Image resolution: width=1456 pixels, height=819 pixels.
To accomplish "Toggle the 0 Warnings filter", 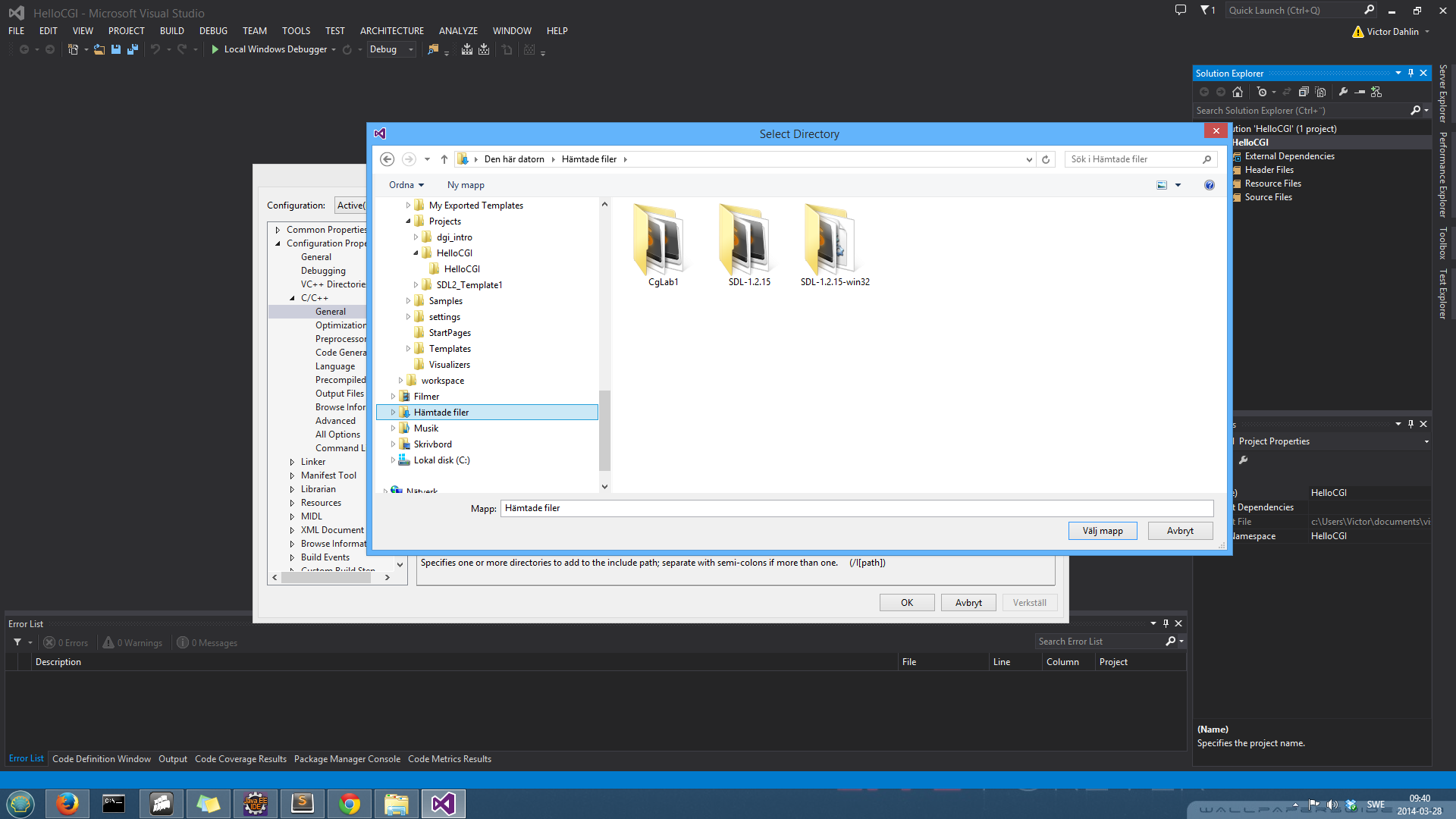I will tap(133, 643).
